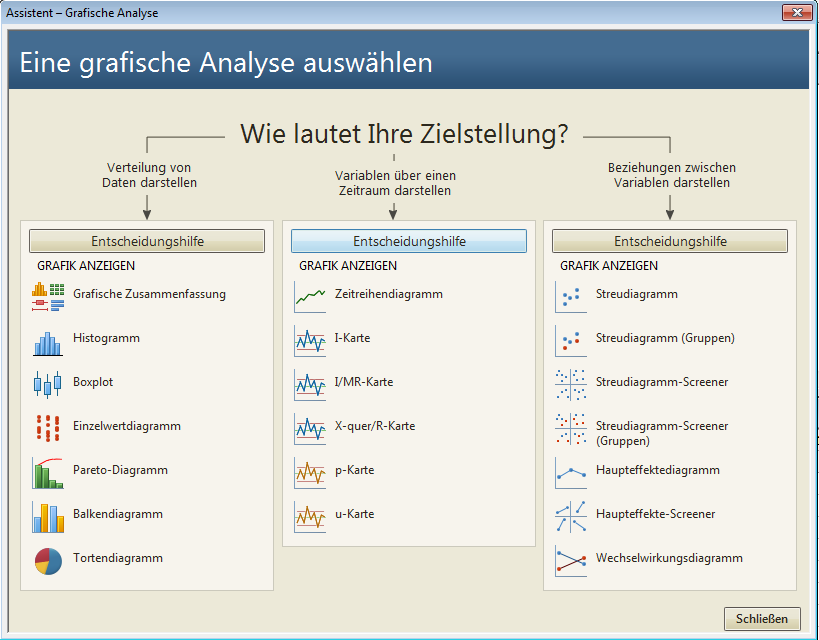
Task: Click the Zeitreihendiagramm line icon
Action: coord(310,297)
